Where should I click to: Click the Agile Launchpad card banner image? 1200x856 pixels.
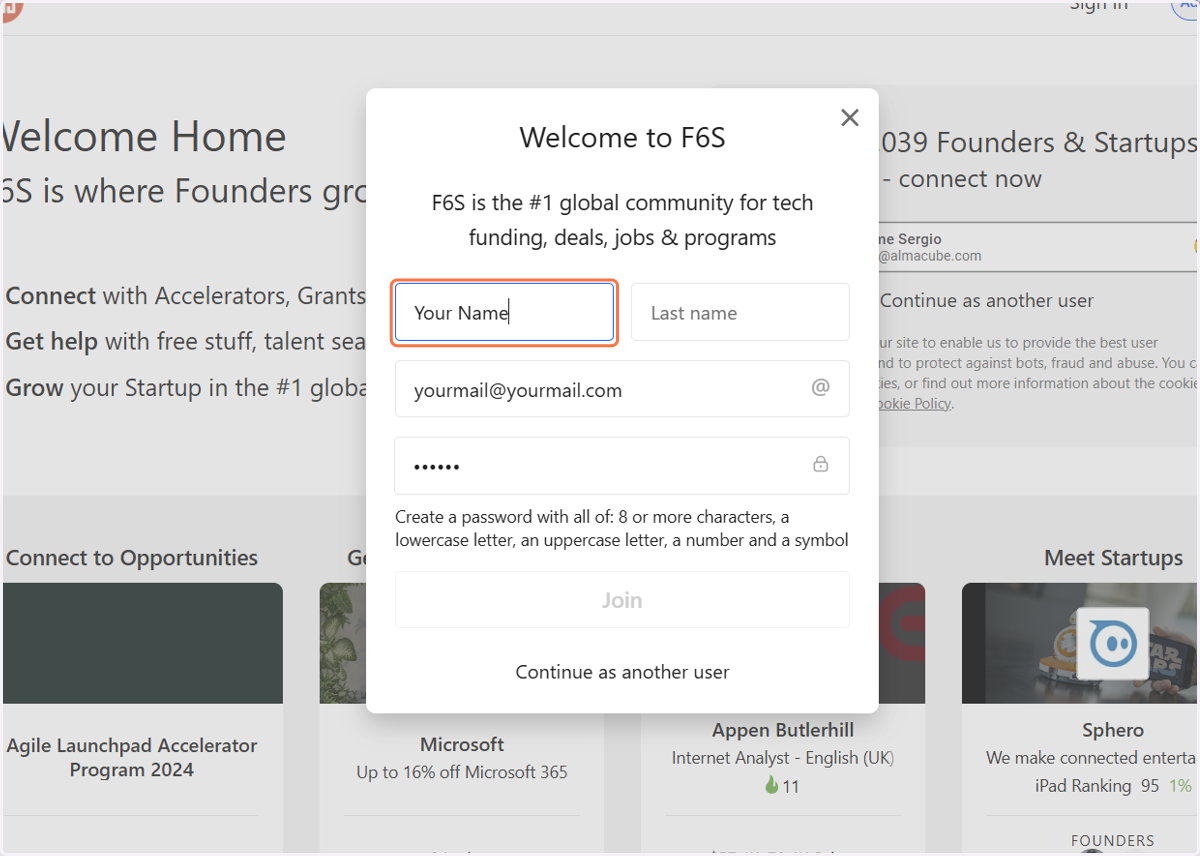142,643
